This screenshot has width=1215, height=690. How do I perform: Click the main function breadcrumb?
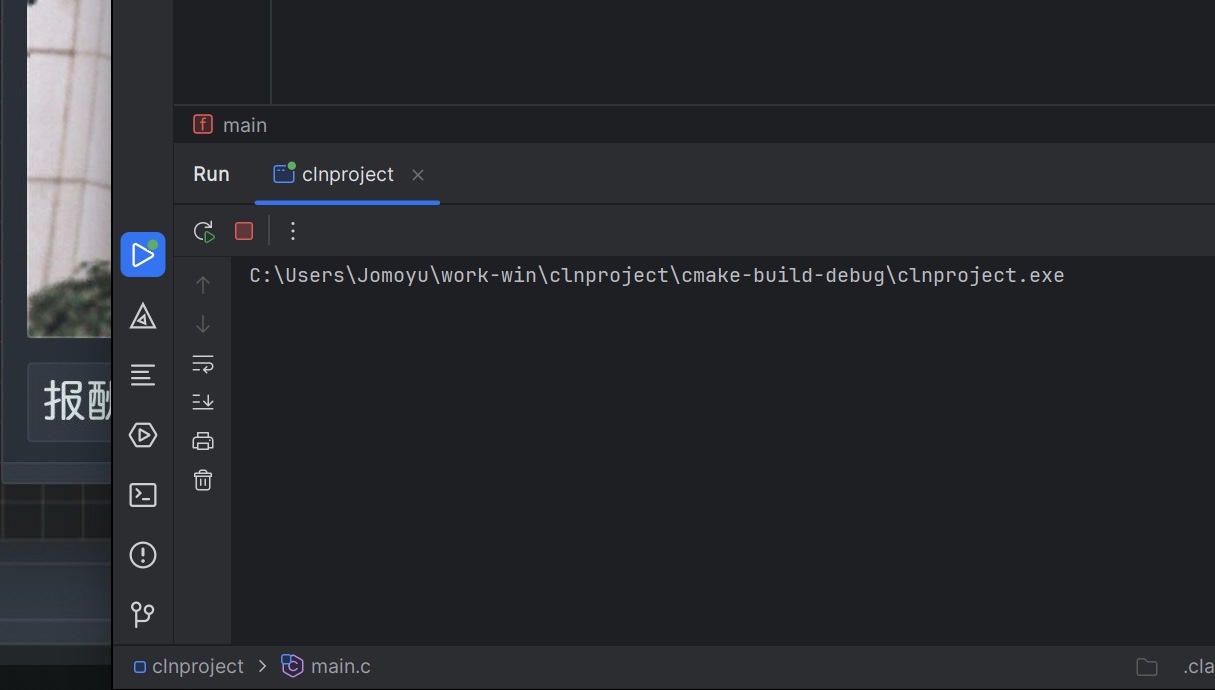tap(243, 125)
